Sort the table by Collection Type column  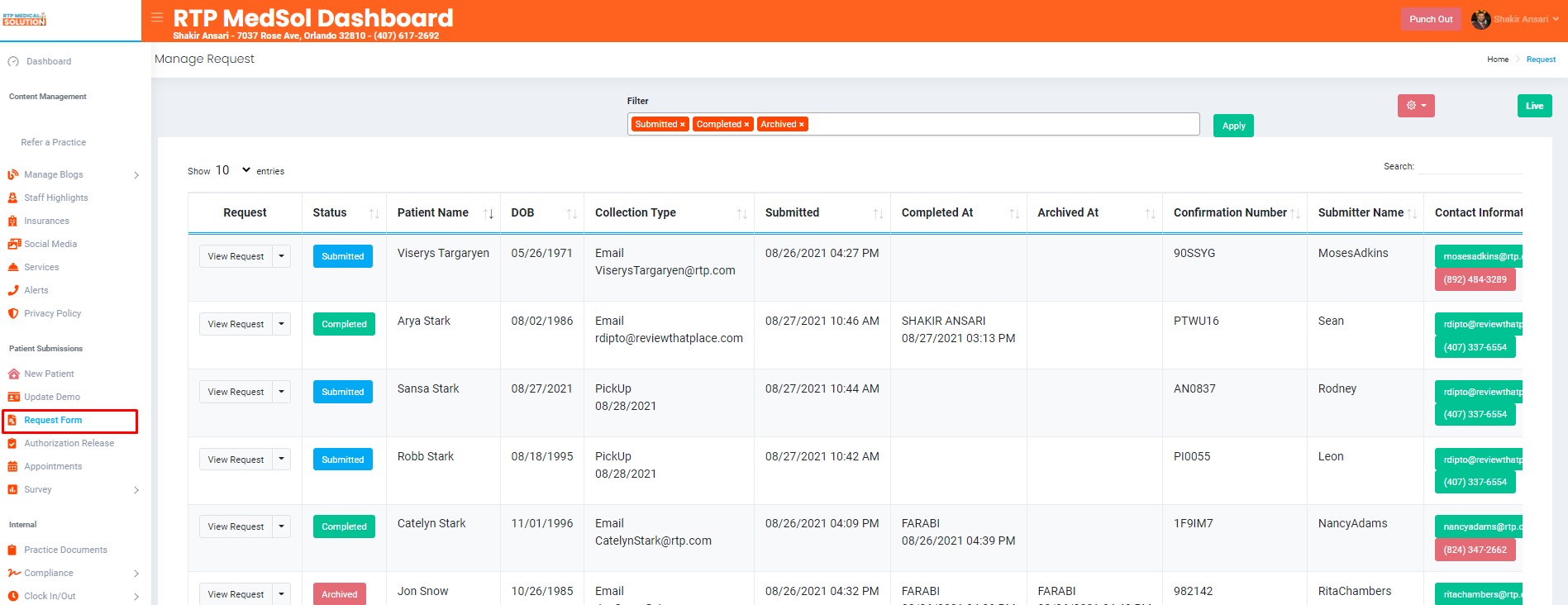tap(669, 212)
